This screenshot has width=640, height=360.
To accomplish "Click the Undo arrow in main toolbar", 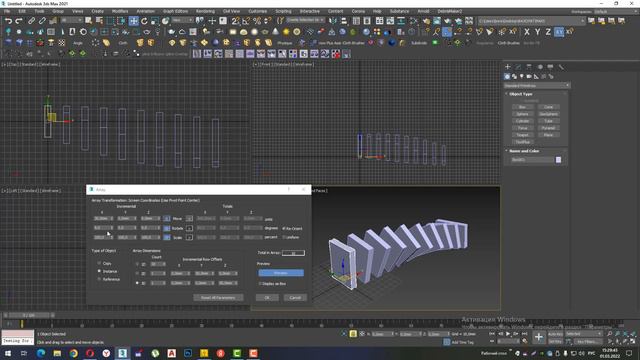I will point(8,21).
